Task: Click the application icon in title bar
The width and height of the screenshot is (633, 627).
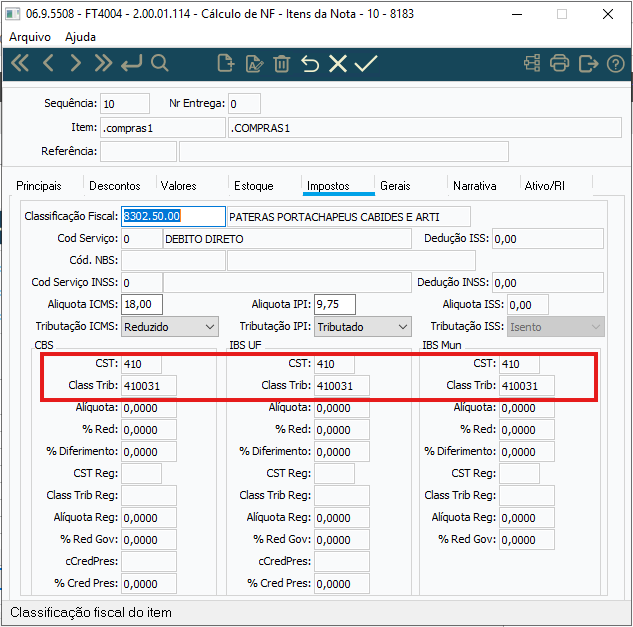Action: (x=13, y=14)
